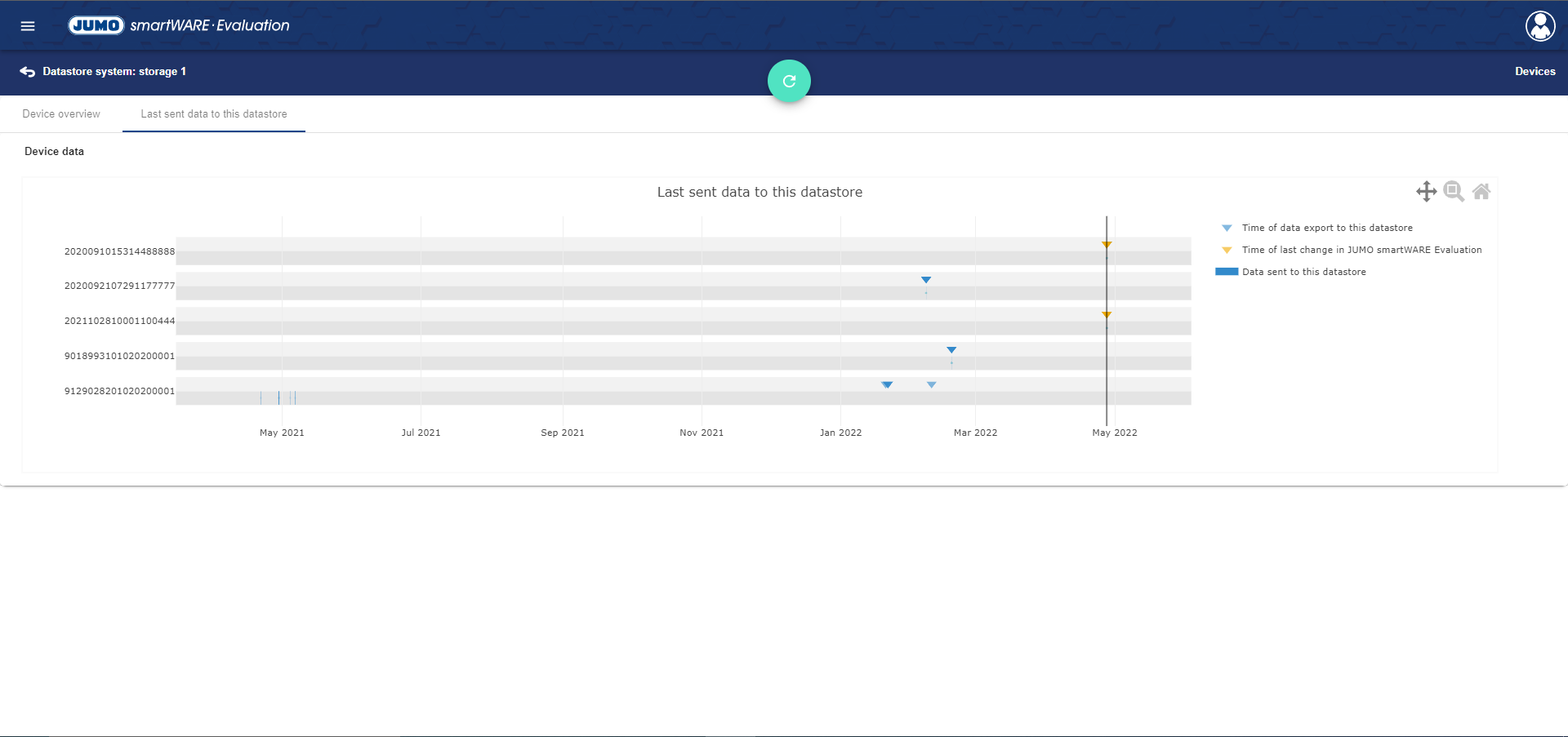1568x737 pixels.
Task: Select the Last sent data to this datastore tab
Action: (214, 114)
